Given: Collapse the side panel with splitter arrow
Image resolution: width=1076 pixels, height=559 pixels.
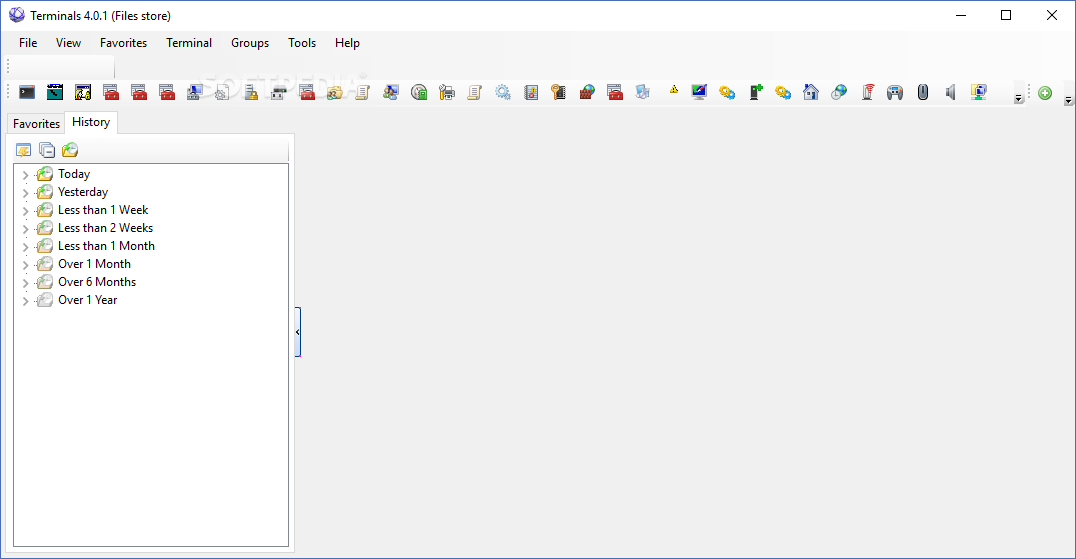Looking at the screenshot, I should pyautogui.click(x=298, y=332).
